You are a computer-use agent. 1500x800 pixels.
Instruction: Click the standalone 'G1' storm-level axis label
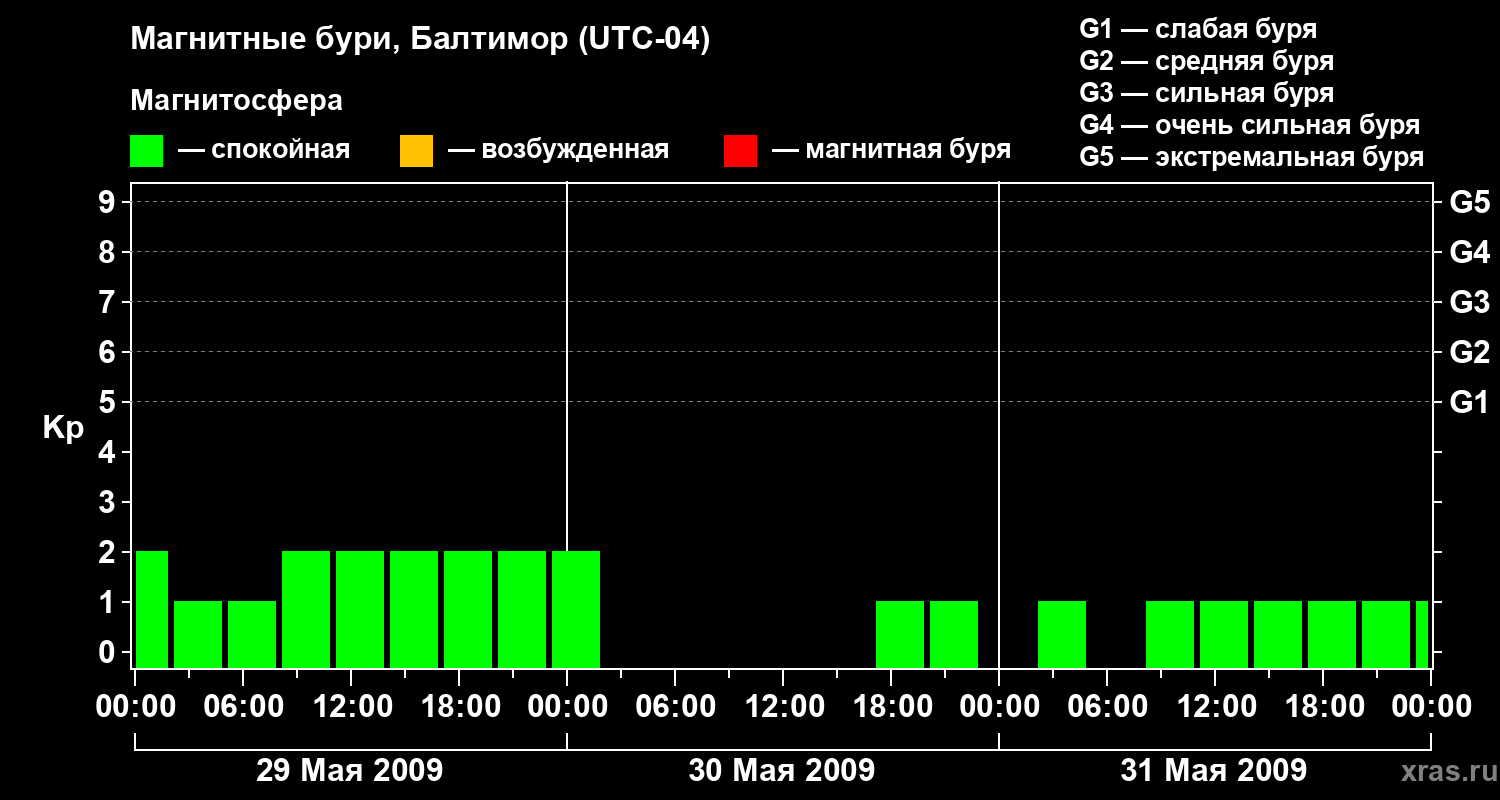[x=1470, y=402]
